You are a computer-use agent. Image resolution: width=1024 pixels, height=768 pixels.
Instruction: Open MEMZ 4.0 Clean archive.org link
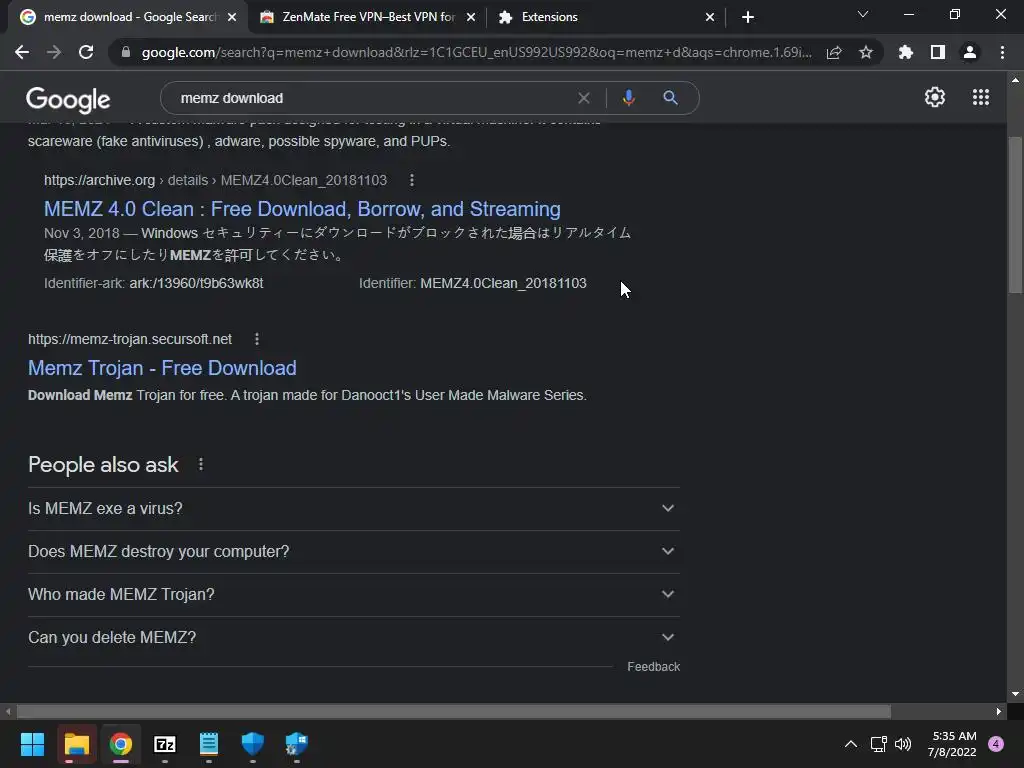[x=302, y=209]
